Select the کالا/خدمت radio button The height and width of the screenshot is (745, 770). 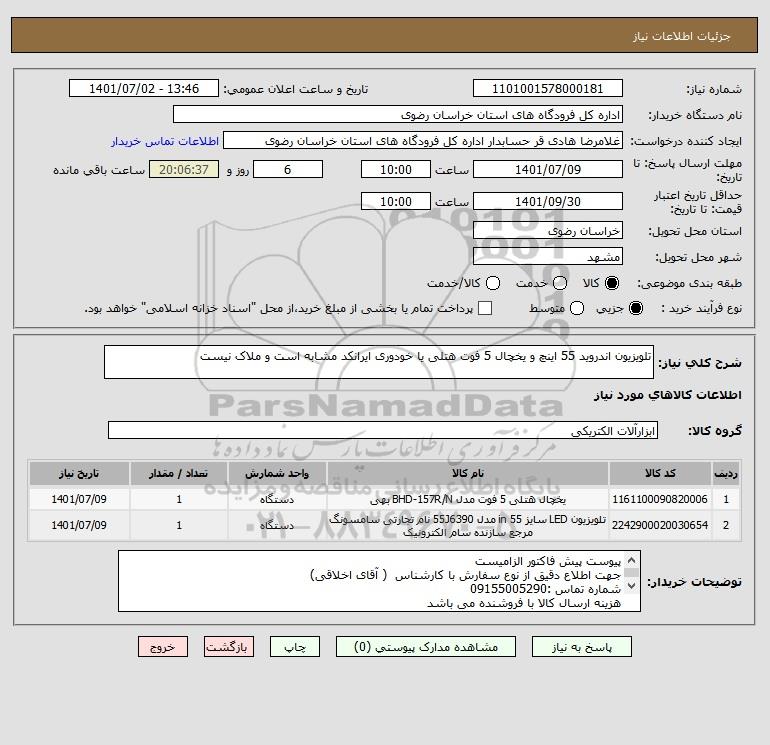pyautogui.click(x=493, y=283)
